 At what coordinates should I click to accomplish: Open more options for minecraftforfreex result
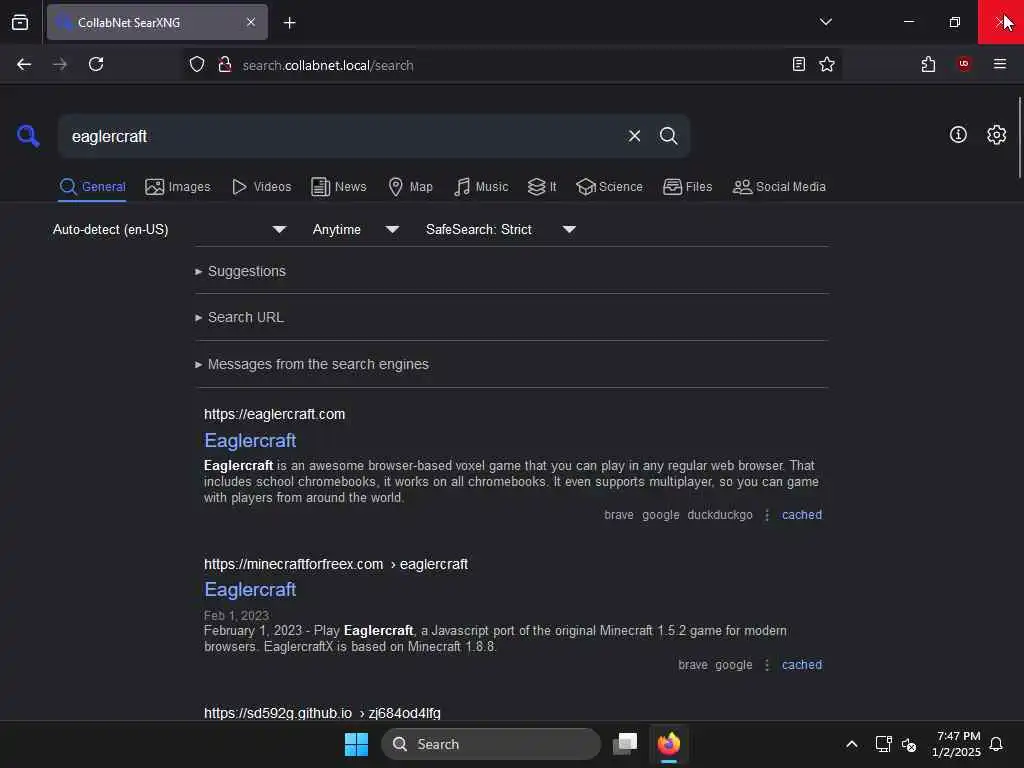tap(767, 665)
